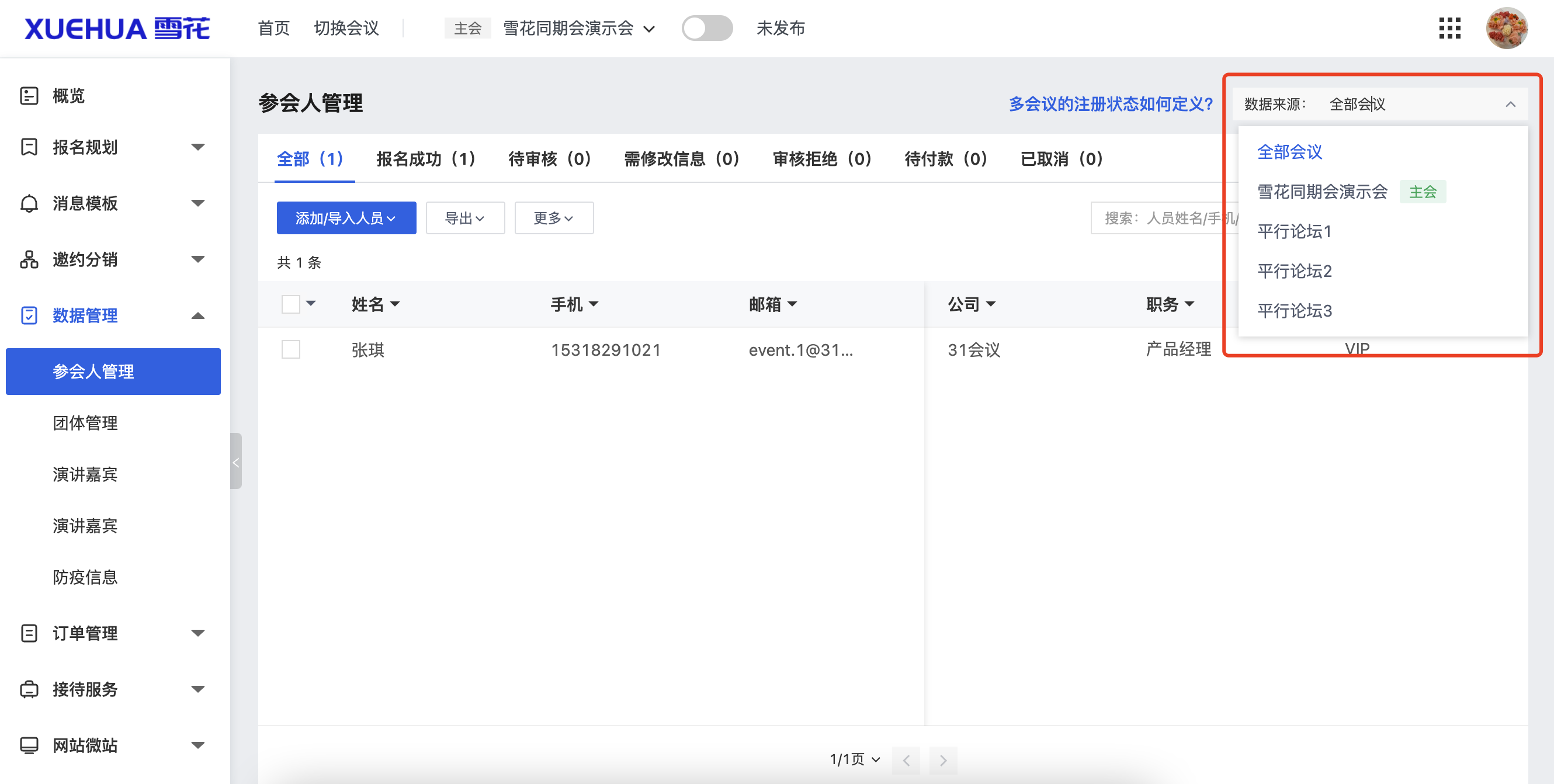Open the user avatar menu
This screenshot has width=1554, height=784.
coord(1506,27)
